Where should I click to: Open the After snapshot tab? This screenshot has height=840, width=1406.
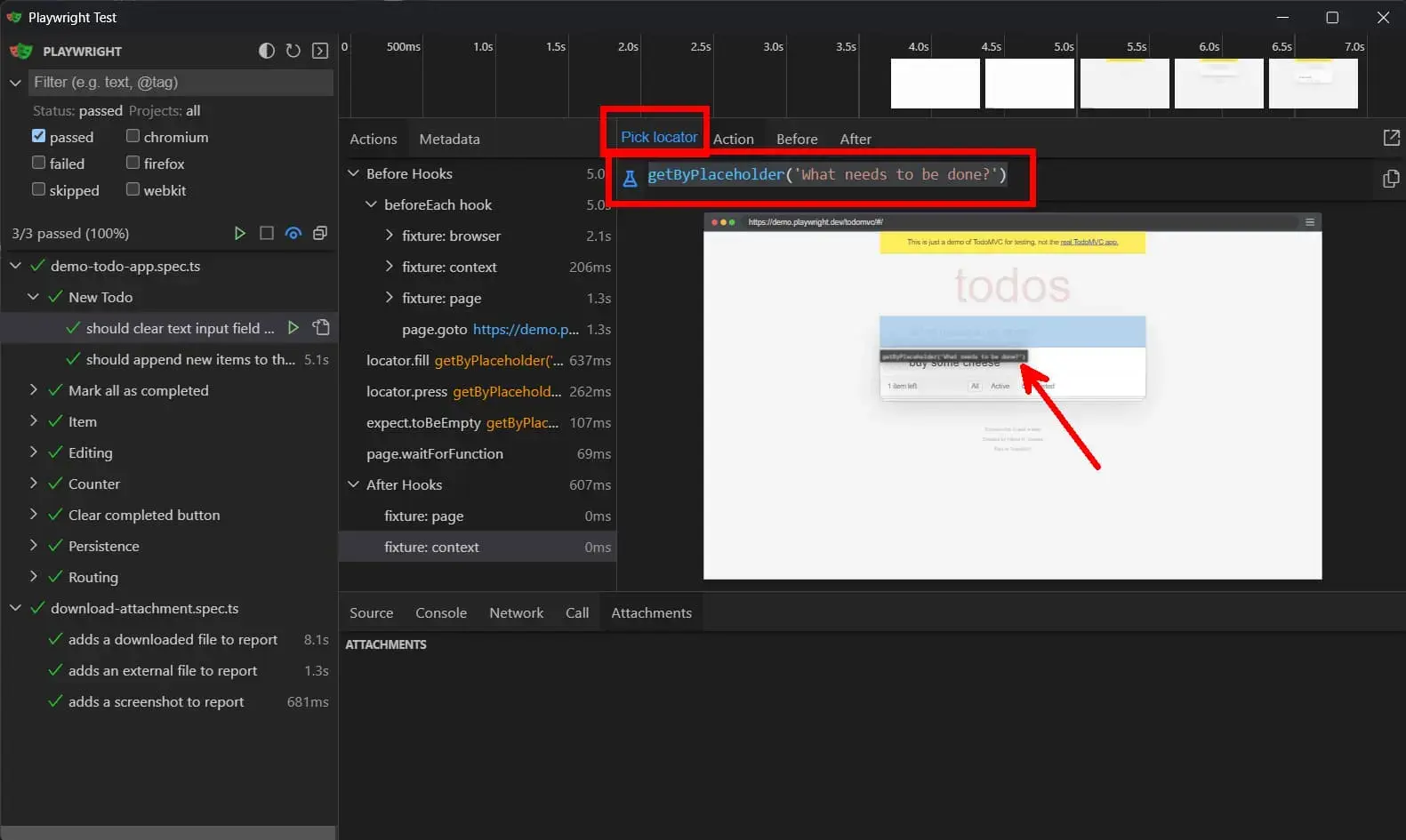pyautogui.click(x=856, y=139)
